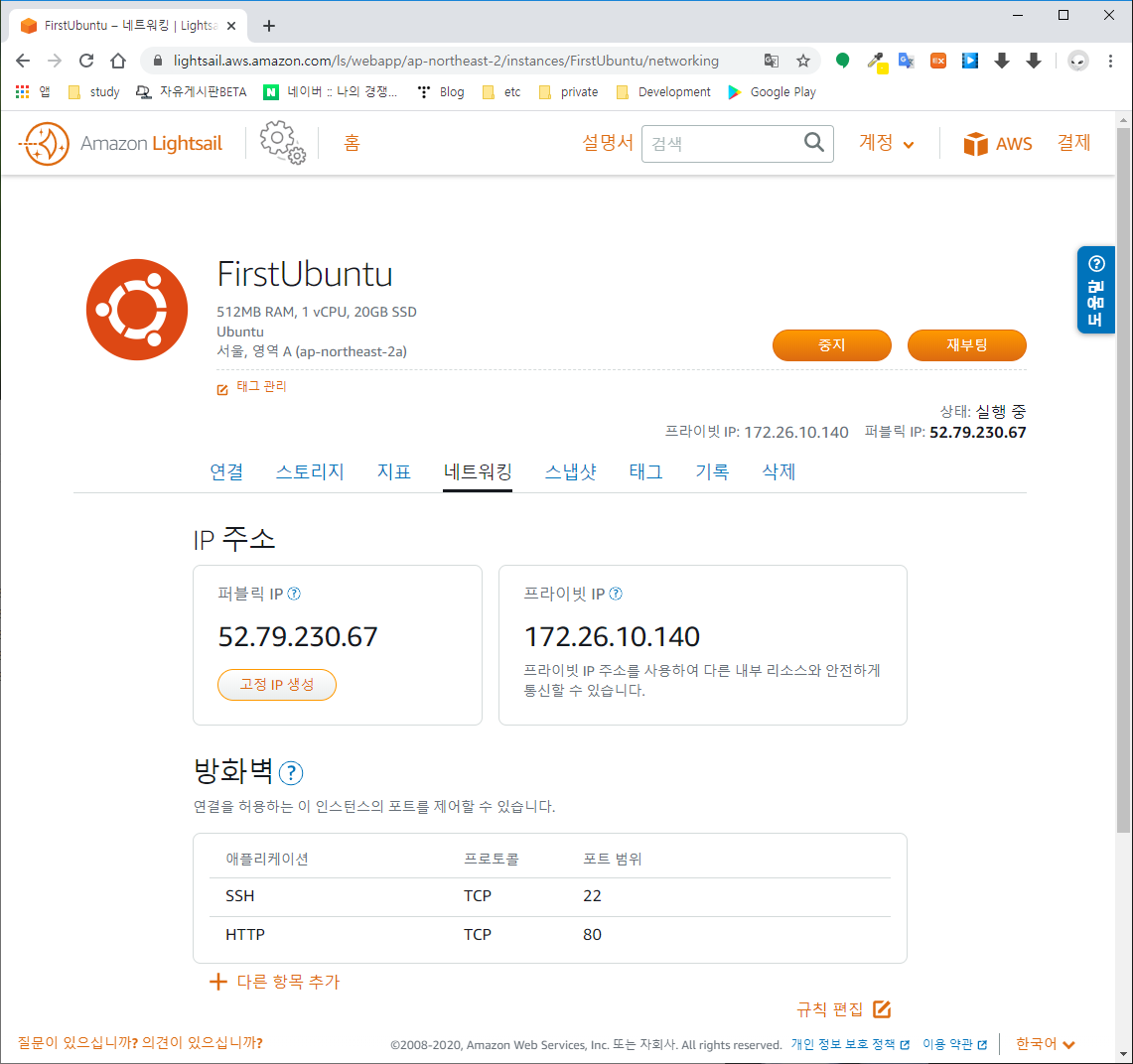Click the translate page icon in address bar
The image size is (1133, 1064).
pos(771,61)
